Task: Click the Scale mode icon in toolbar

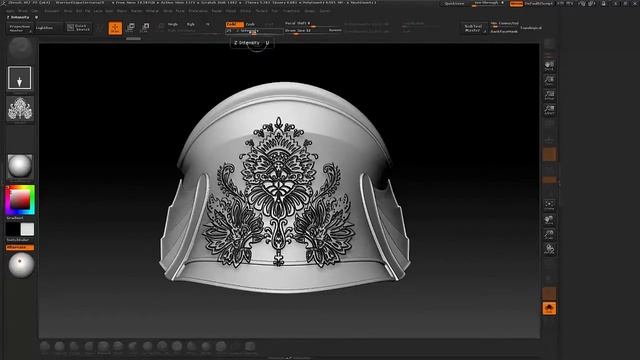Action: click(145, 28)
